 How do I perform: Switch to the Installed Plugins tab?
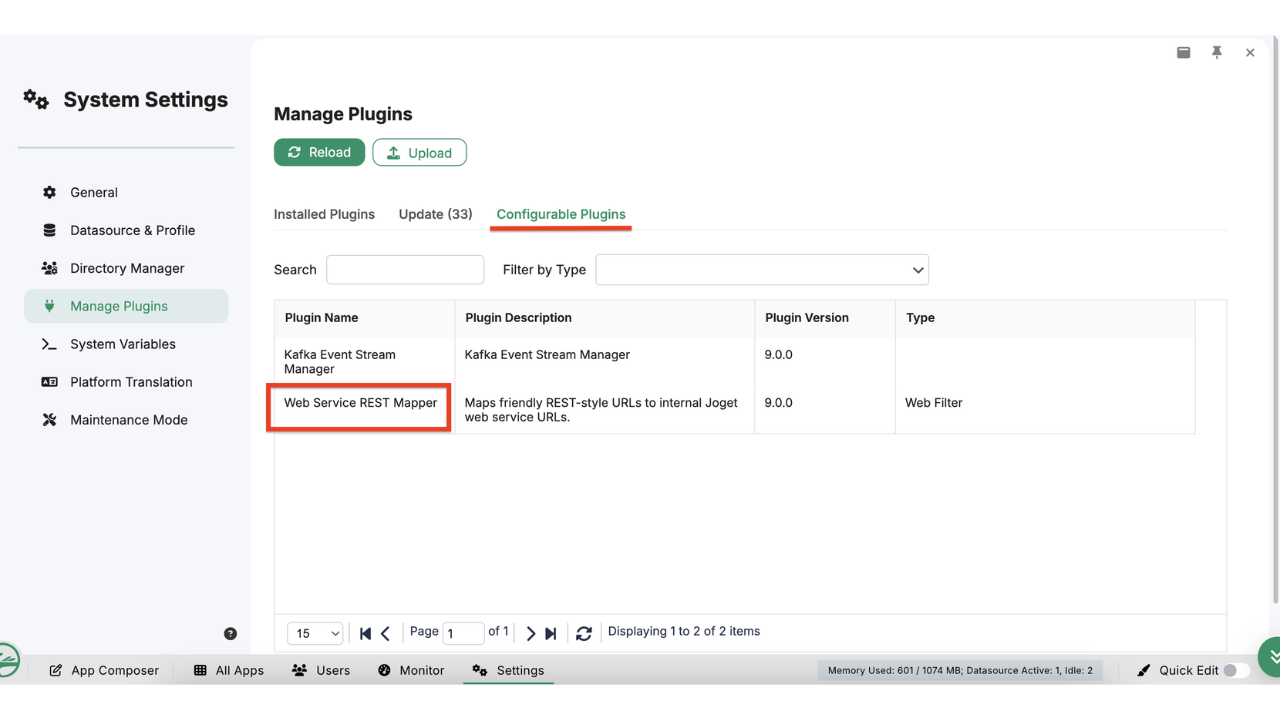click(x=324, y=214)
